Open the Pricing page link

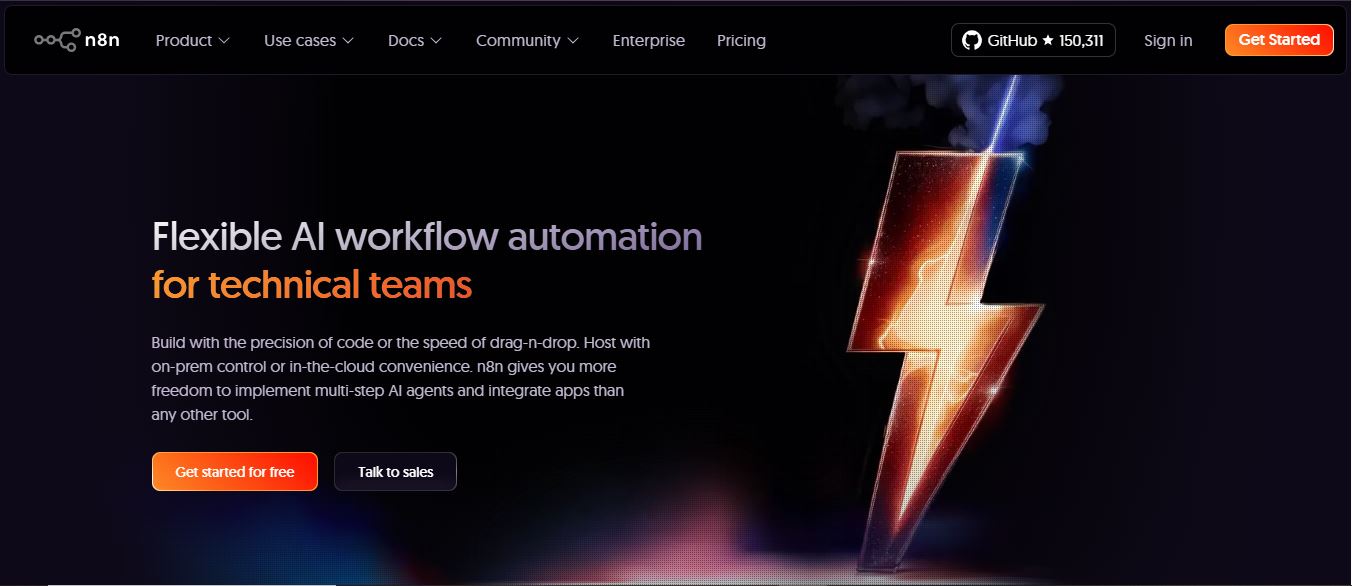[741, 41]
